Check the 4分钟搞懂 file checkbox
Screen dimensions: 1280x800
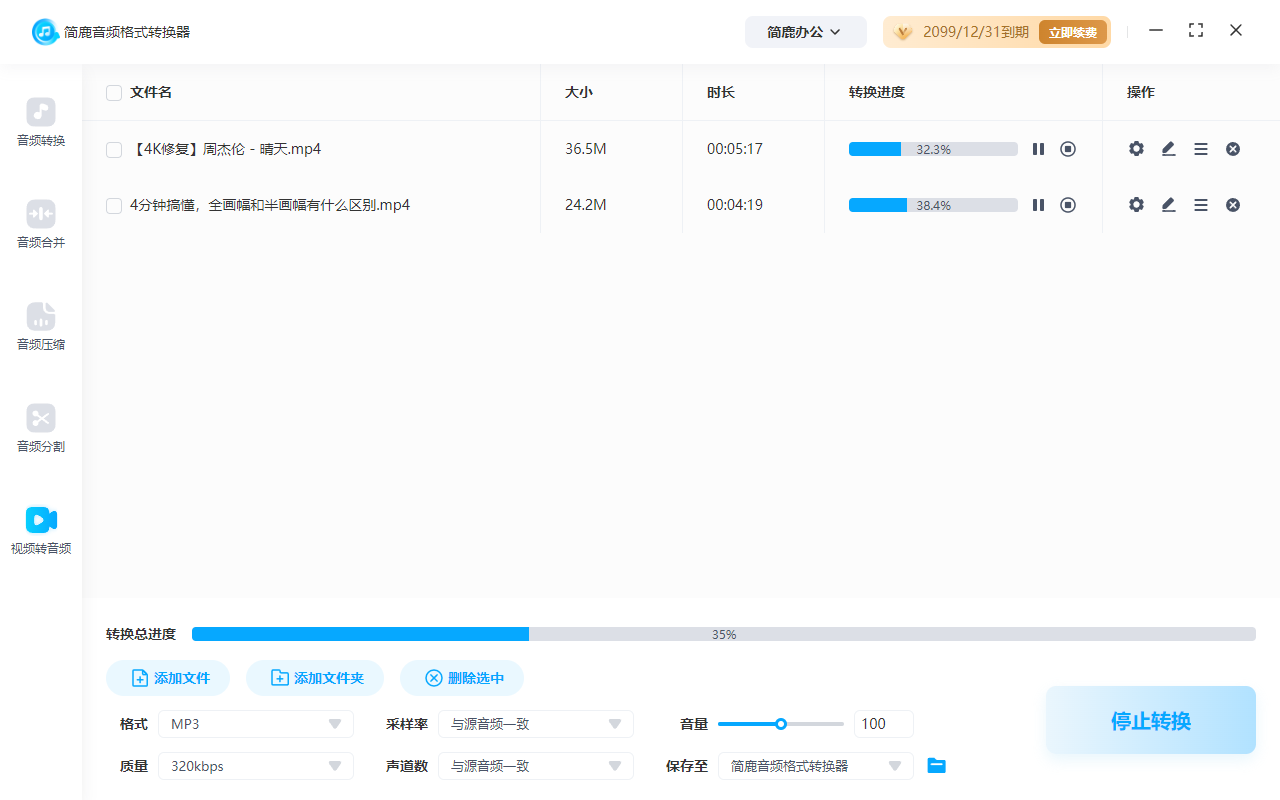coord(113,204)
